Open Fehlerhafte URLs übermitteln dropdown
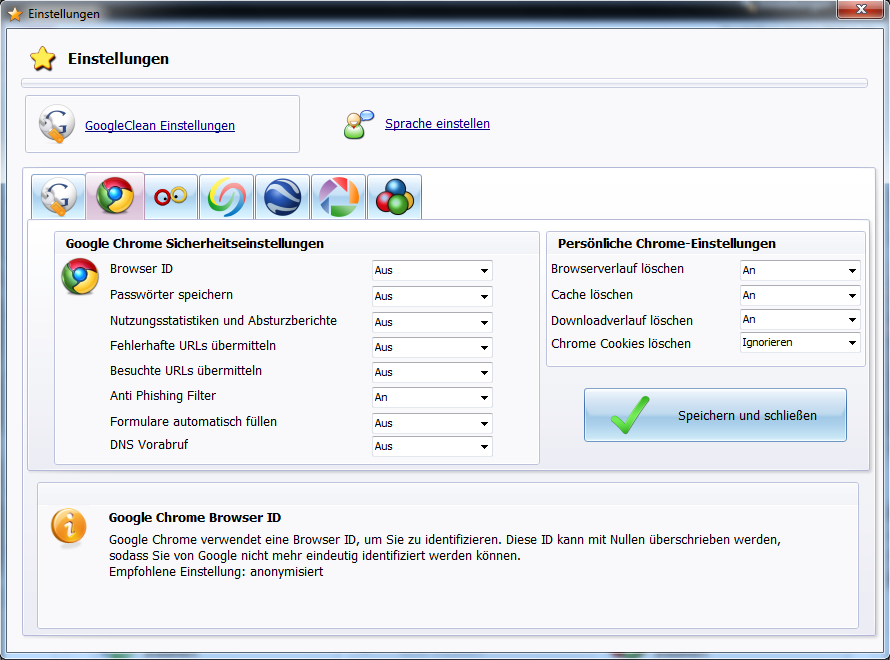 [x=432, y=347]
